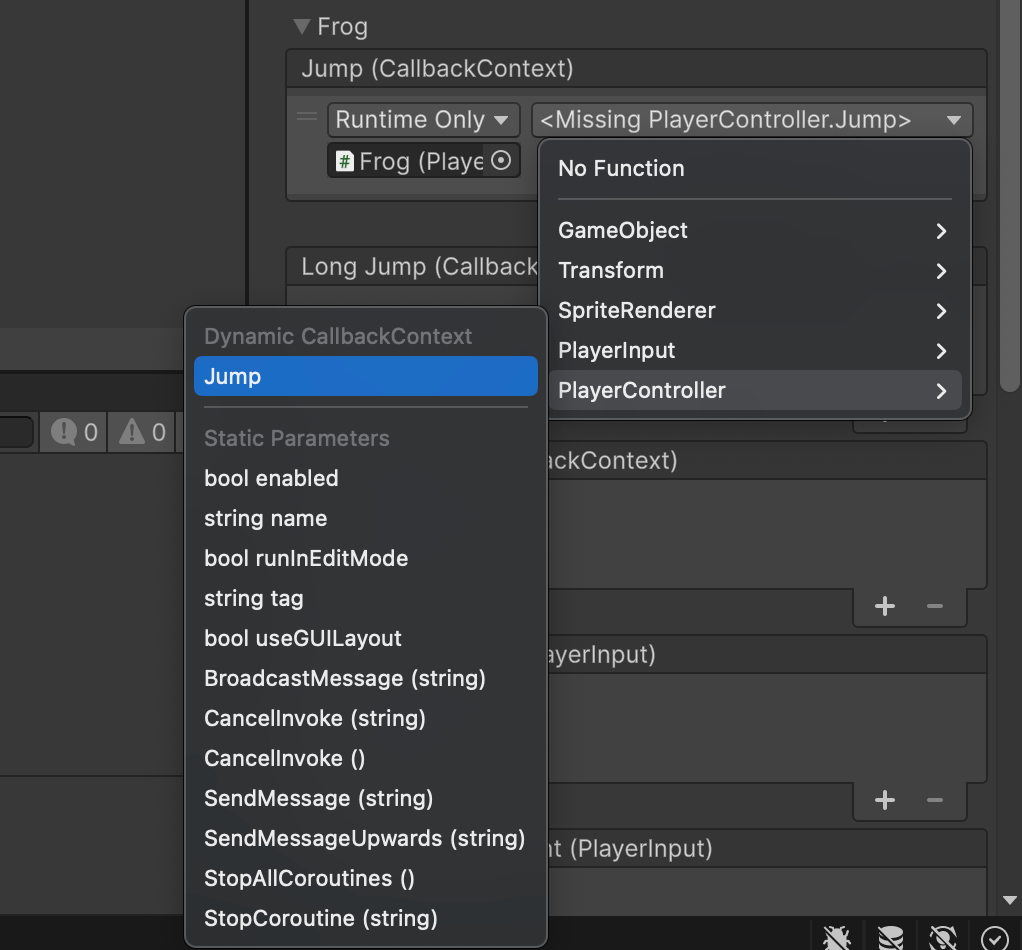Select No Function in the menu
1022x950 pixels.
coord(621,169)
